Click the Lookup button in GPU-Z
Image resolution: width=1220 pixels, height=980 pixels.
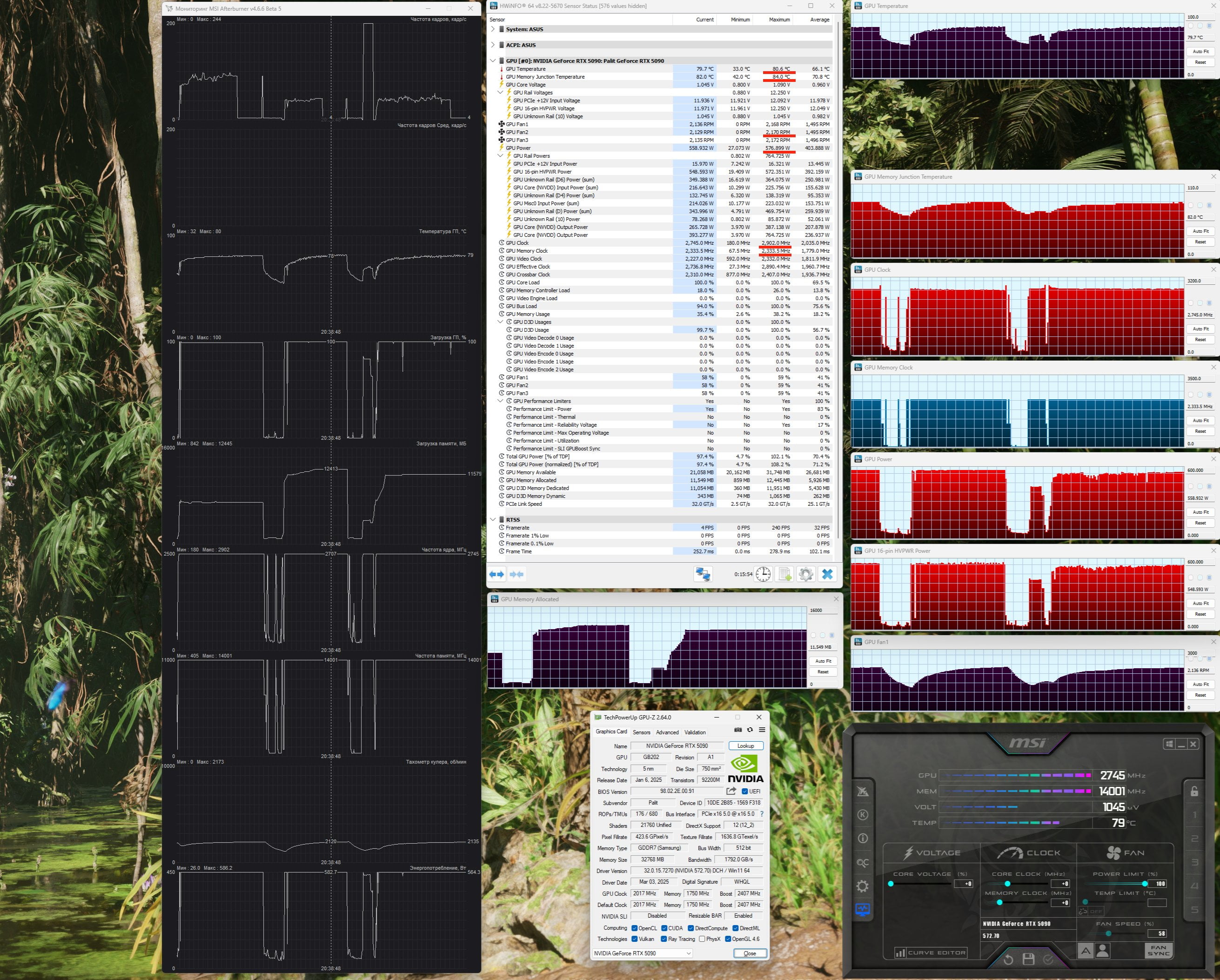tap(746, 746)
